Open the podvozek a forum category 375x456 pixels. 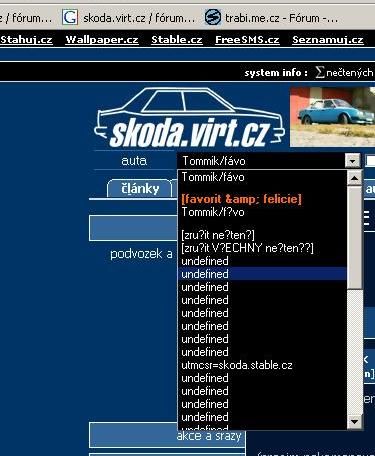tap(141, 254)
